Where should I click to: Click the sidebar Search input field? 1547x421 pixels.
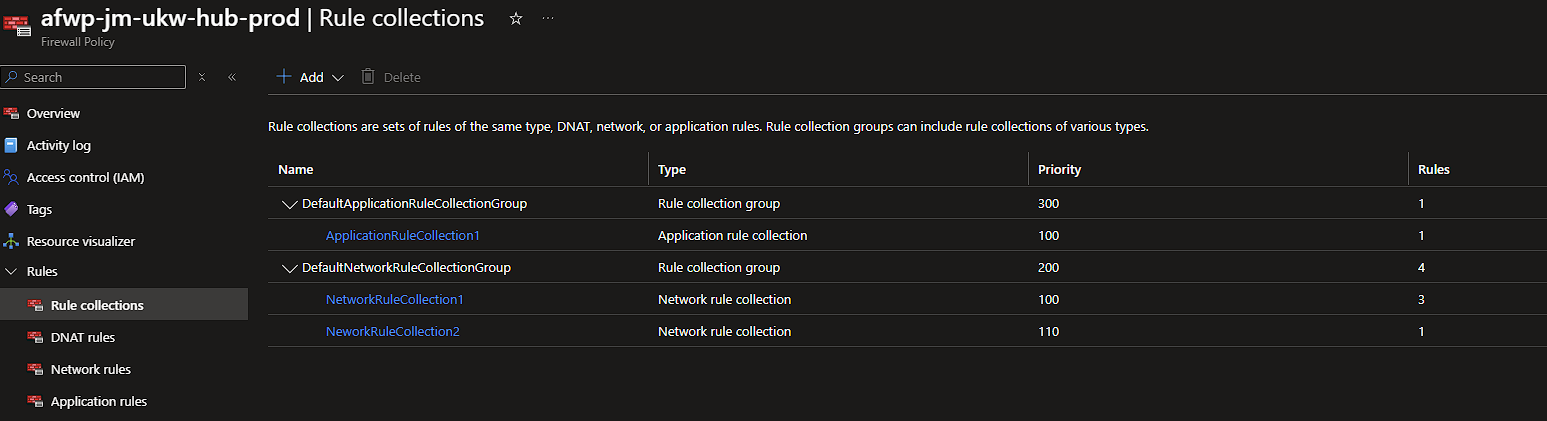(100, 77)
